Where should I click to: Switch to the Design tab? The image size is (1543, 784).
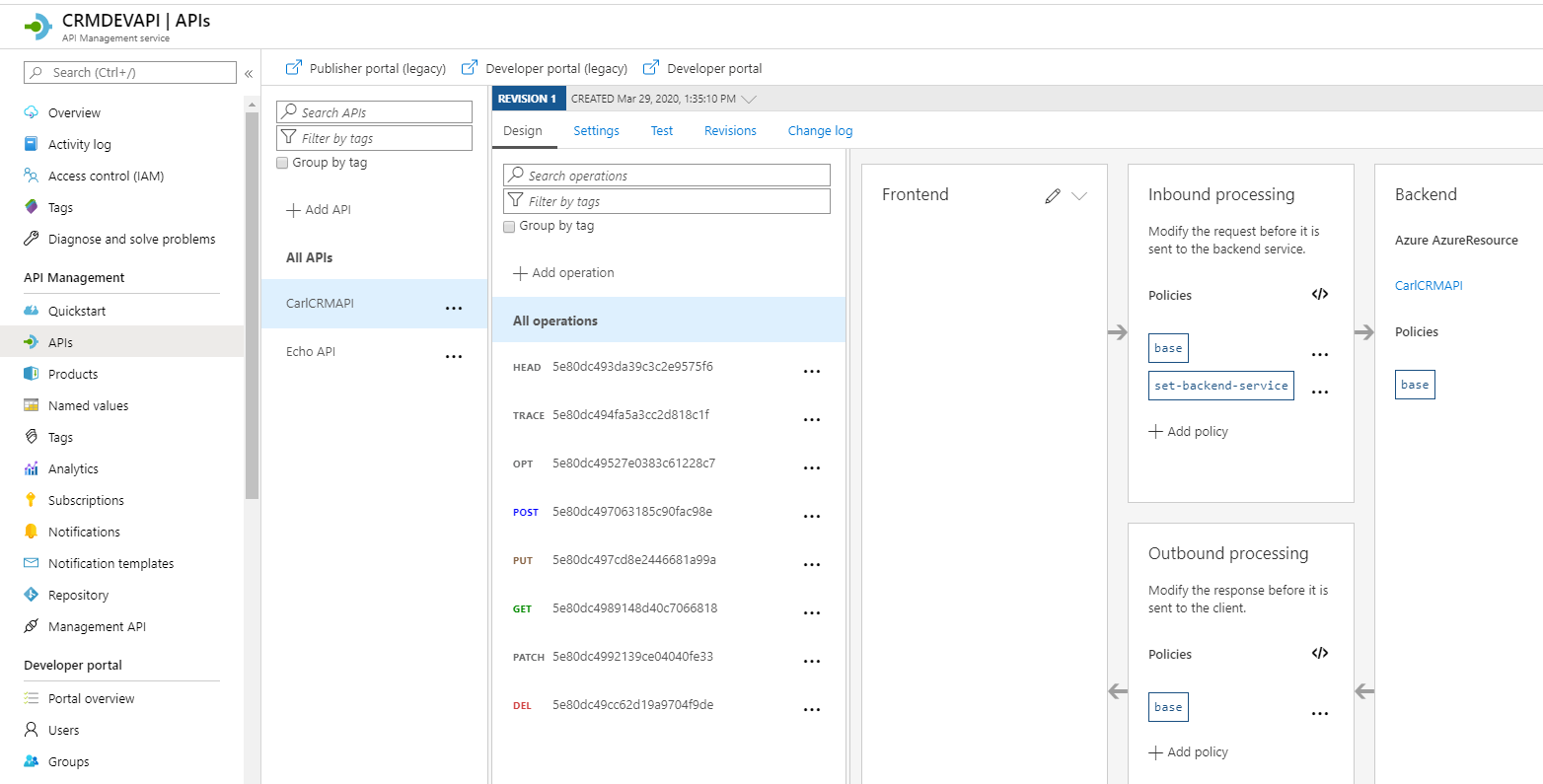523,130
